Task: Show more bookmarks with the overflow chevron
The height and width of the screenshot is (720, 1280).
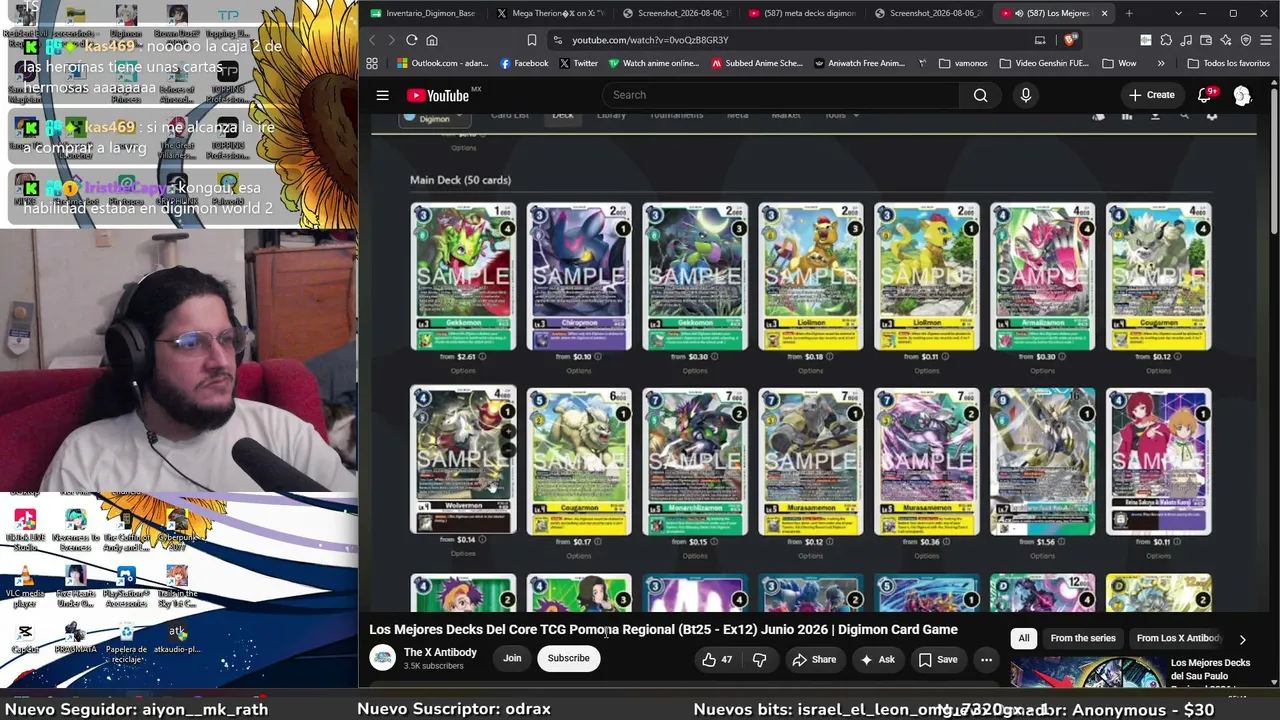Action: click(1161, 63)
